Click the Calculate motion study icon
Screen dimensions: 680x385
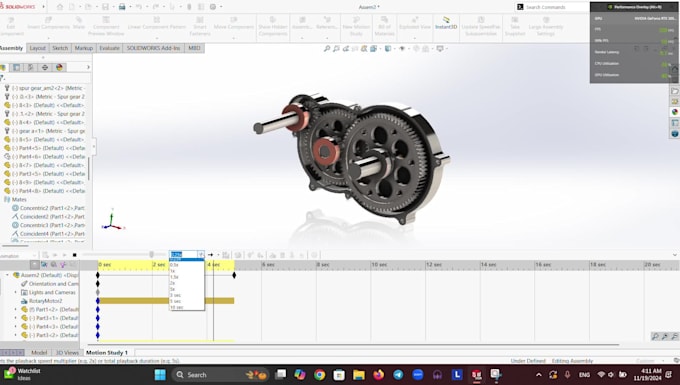(x=45, y=255)
